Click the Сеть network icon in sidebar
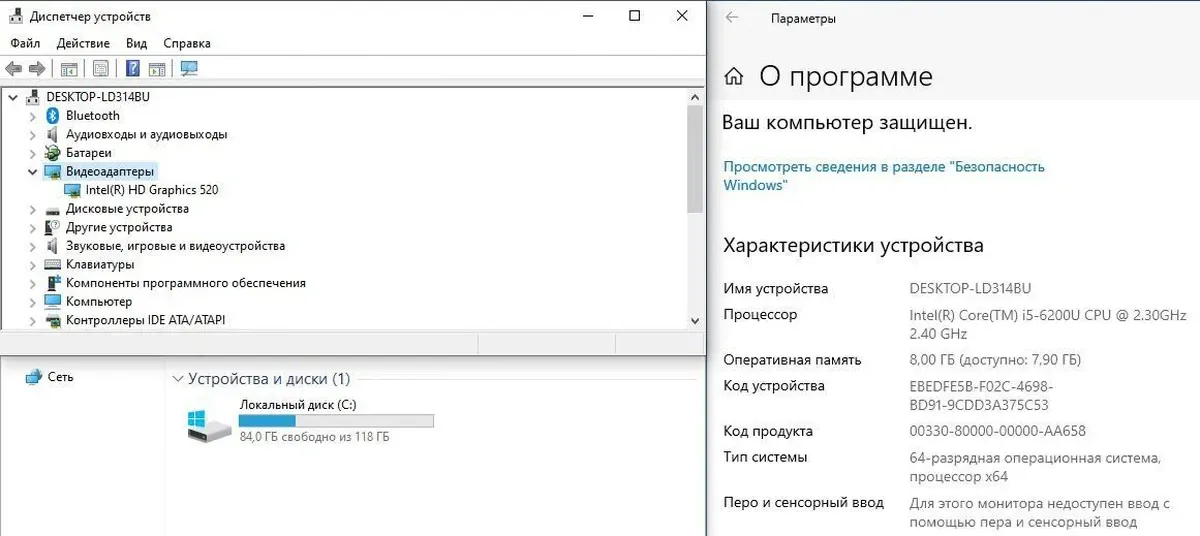Screen dimensions: 1200x536 (35, 377)
